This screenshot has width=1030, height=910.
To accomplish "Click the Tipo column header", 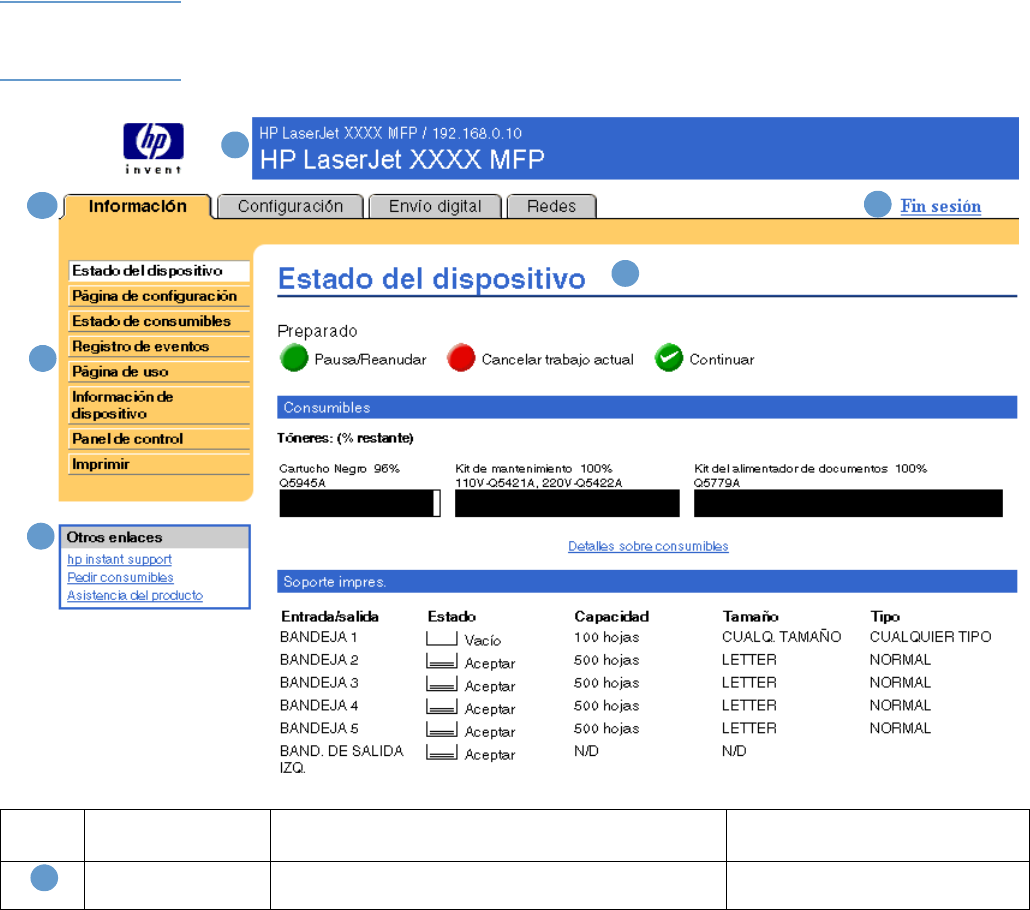I will coord(885,616).
